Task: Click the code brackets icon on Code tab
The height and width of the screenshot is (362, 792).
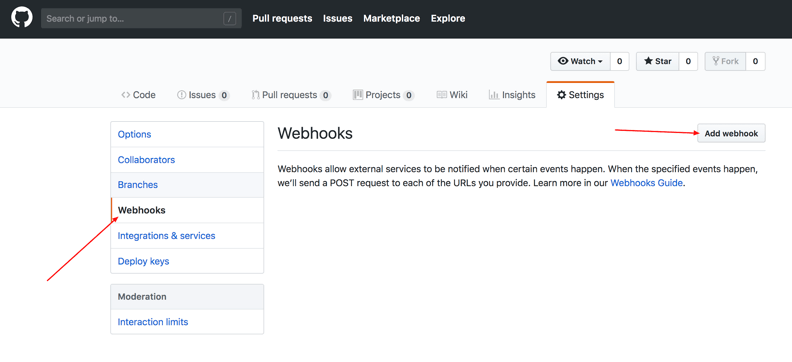Action: [x=126, y=95]
